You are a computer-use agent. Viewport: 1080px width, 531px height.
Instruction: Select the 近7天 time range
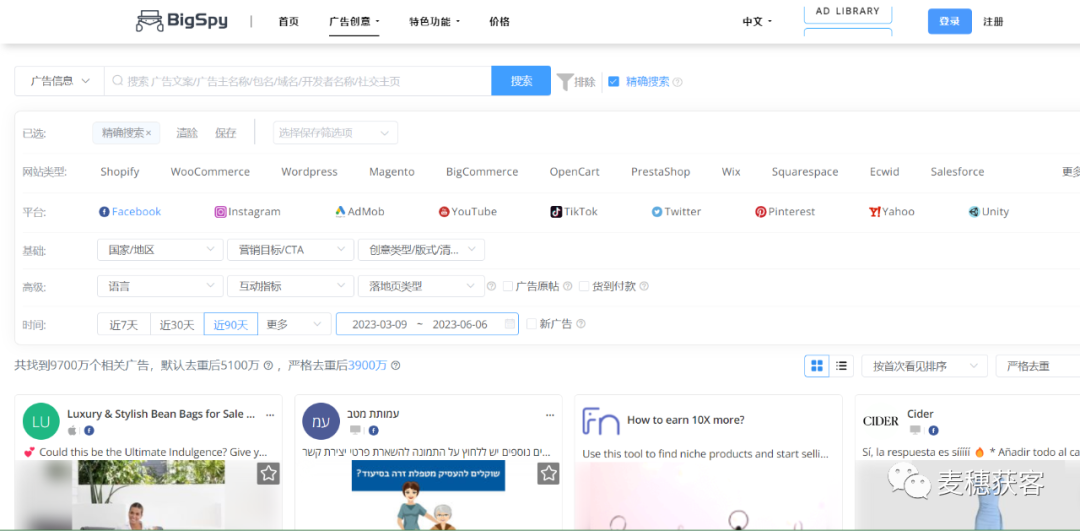[x=124, y=324]
